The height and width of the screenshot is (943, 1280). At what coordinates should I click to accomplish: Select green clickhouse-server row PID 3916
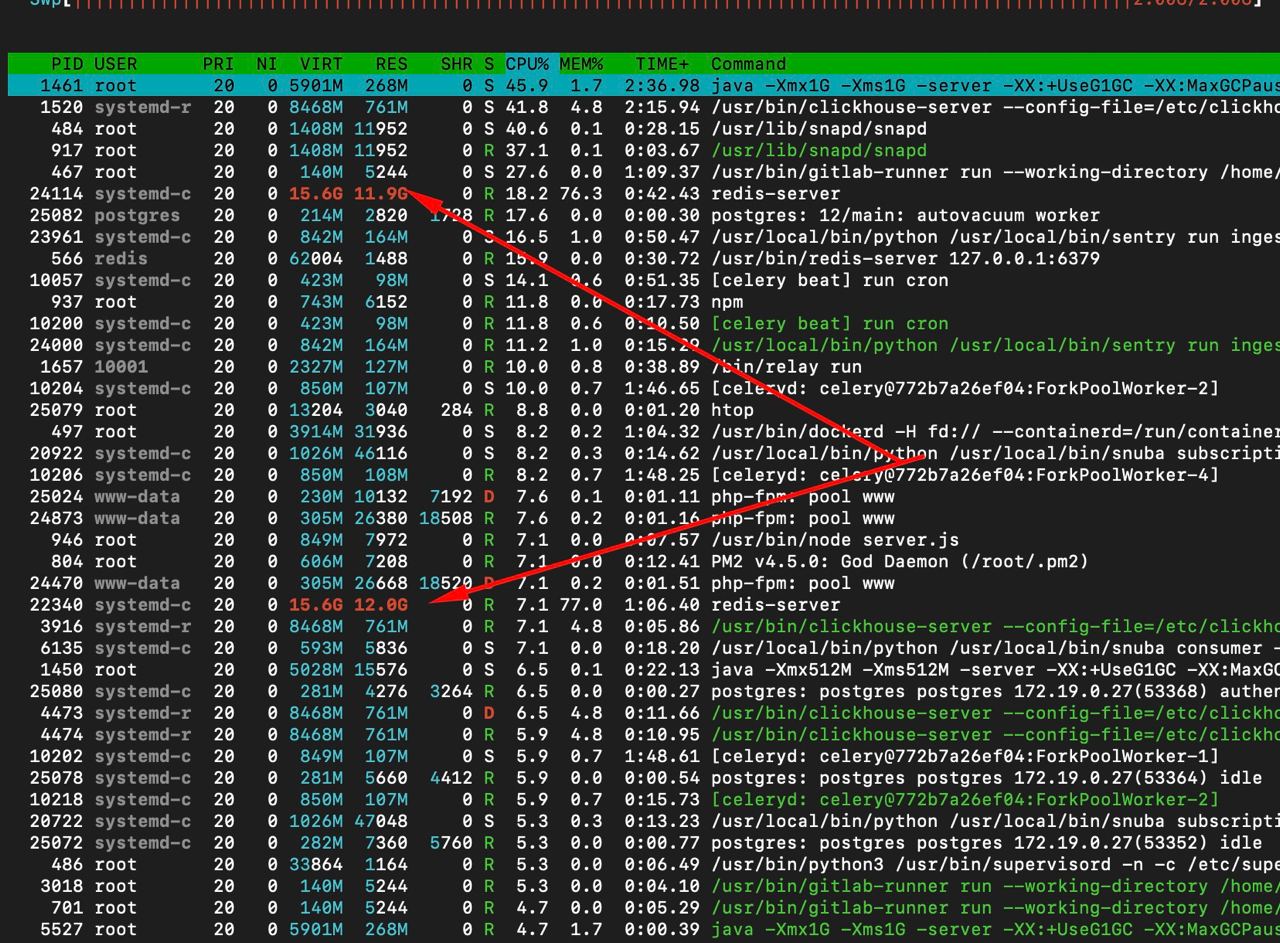click(644, 627)
